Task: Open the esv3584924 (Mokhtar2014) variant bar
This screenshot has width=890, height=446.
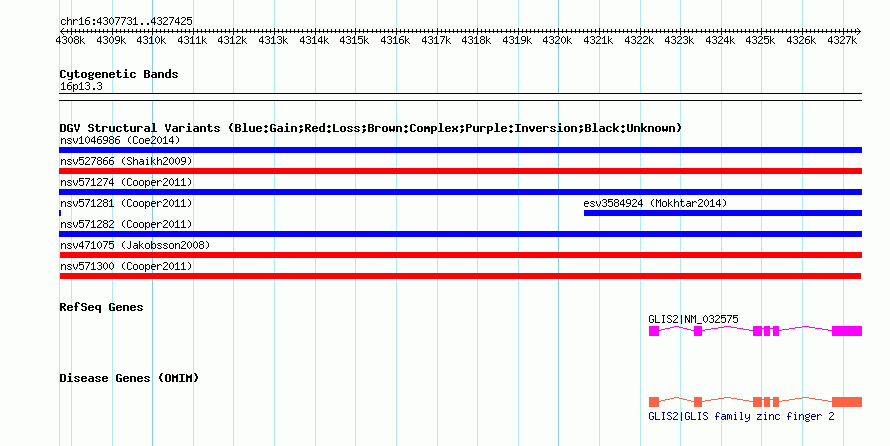Action: [723, 213]
